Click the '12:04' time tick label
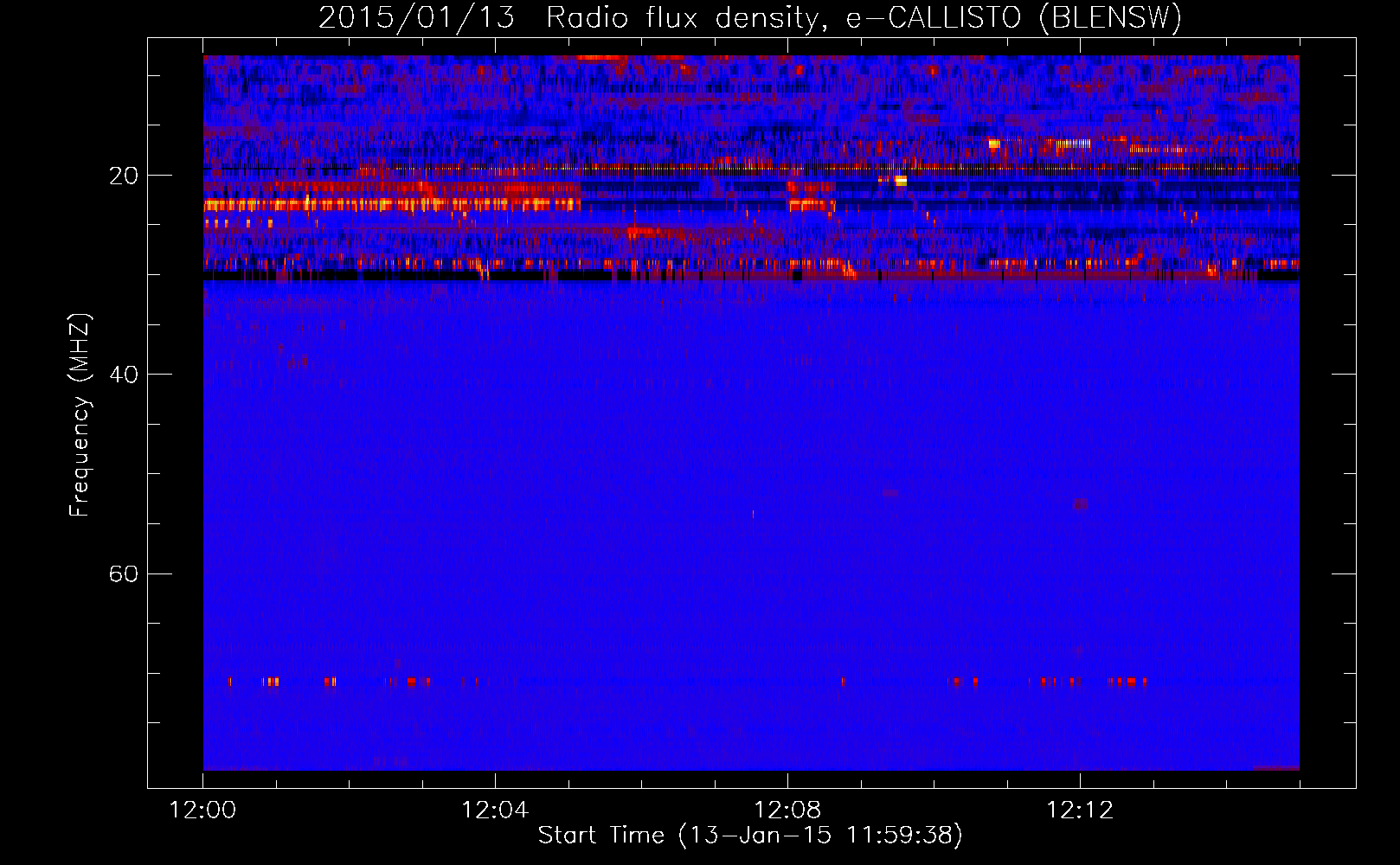The image size is (1400, 865). pyautogui.click(x=495, y=811)
